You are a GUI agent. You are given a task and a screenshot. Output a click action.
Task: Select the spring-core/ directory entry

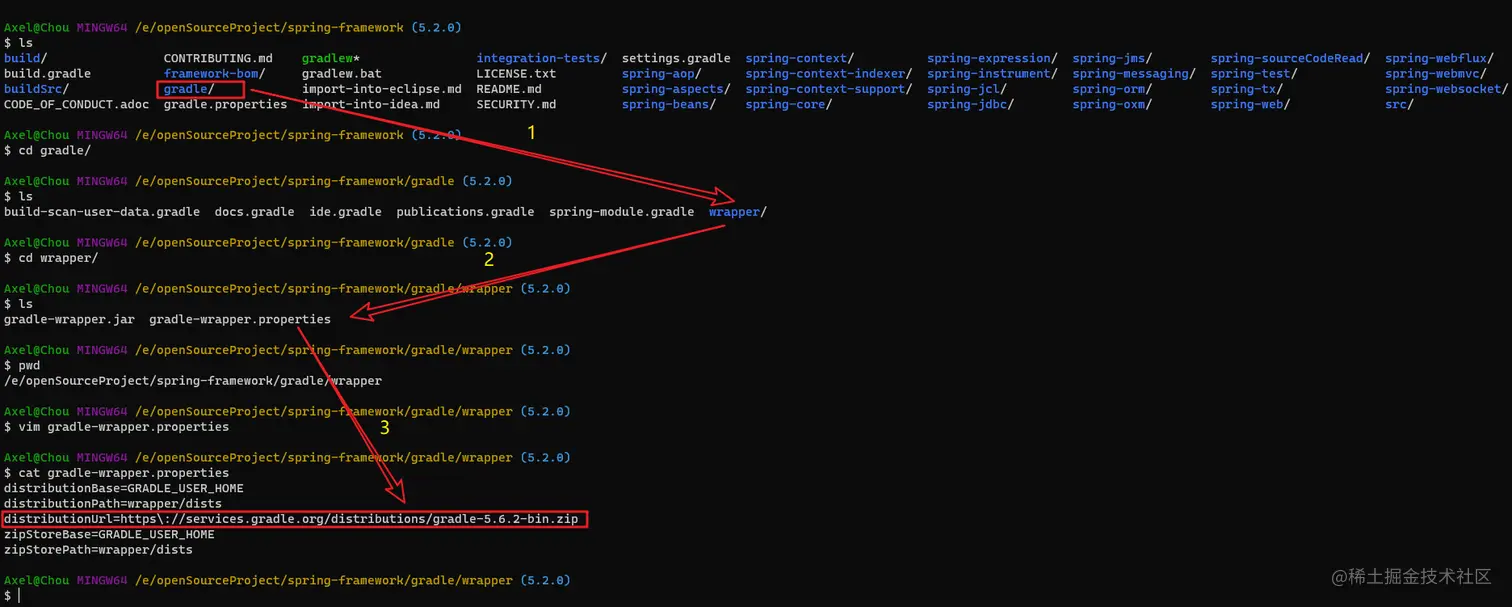click(789, 104)
